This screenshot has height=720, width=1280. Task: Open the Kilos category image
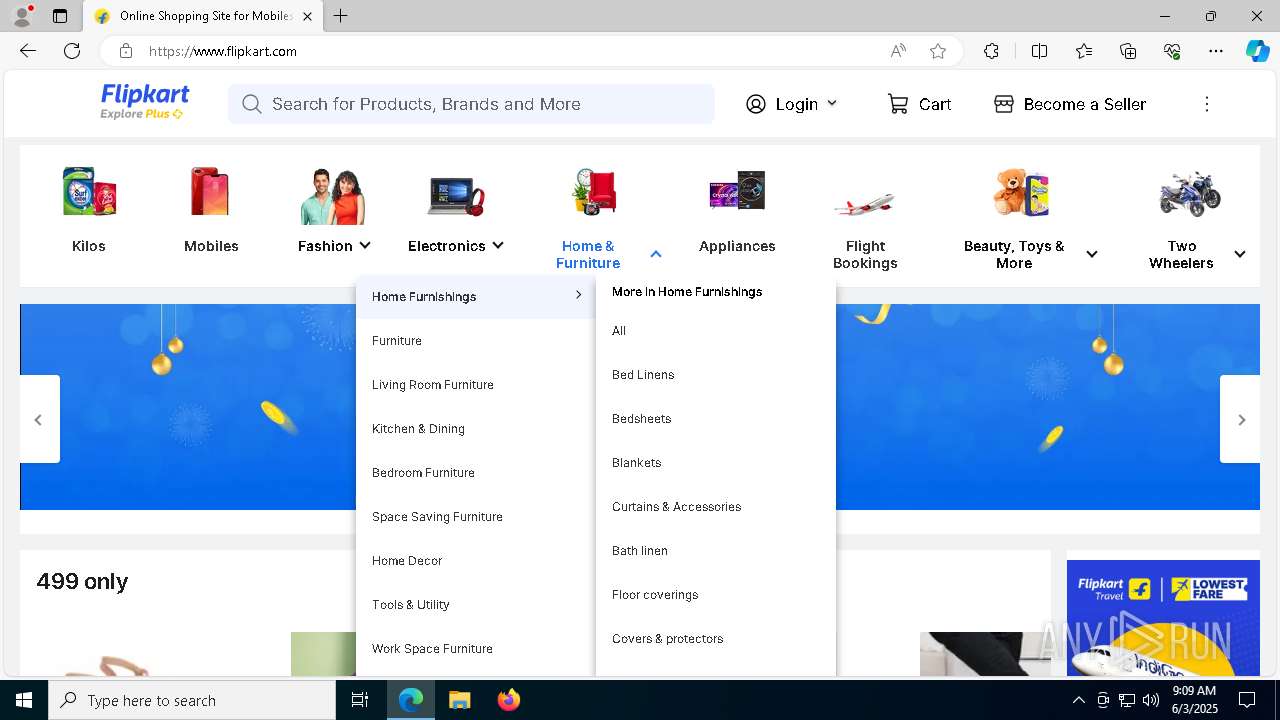89,192
